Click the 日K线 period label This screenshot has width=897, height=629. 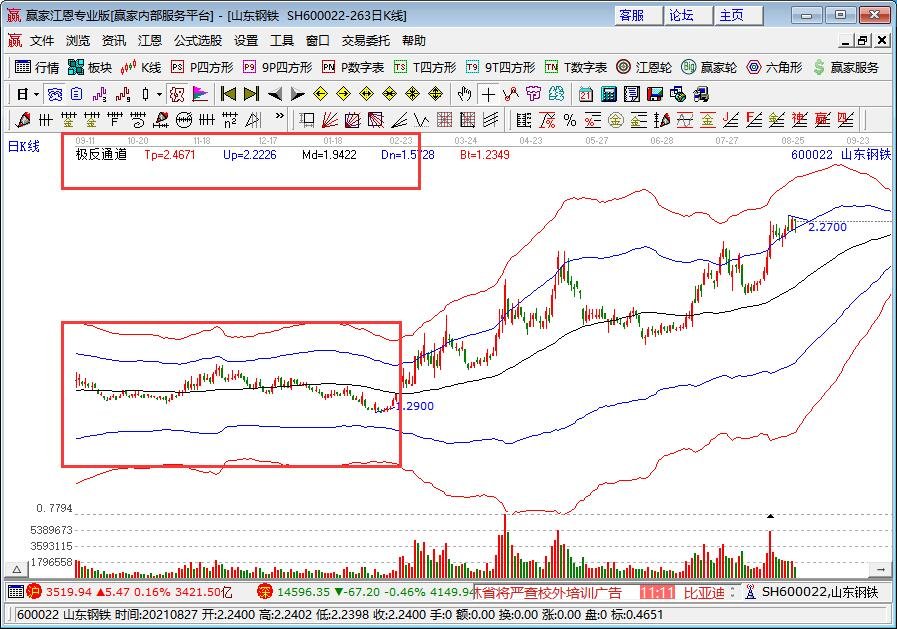(23, 146)
